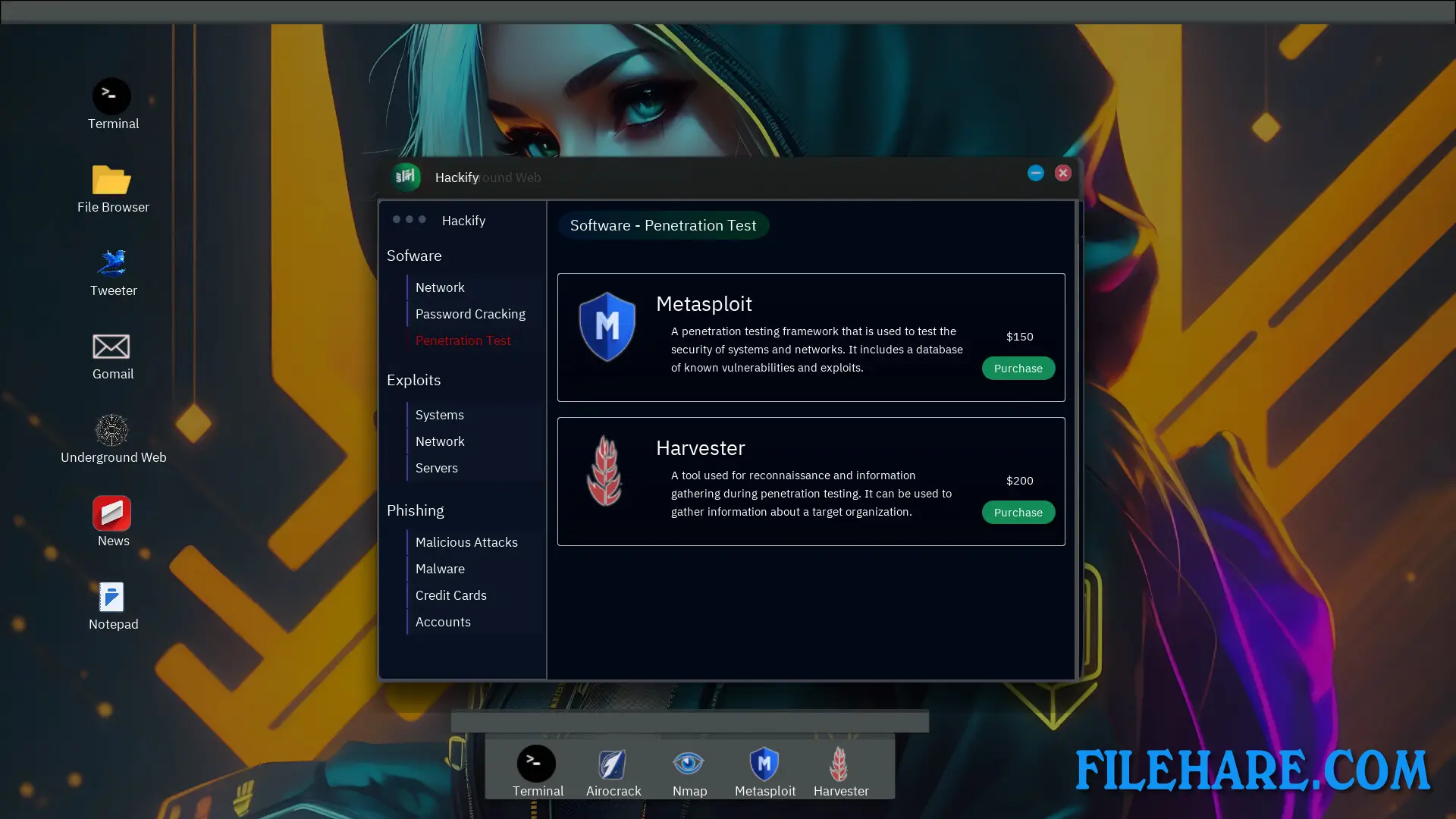Expand the Exploits section
Screen dimensions: 1456x819
coord(413,380)
